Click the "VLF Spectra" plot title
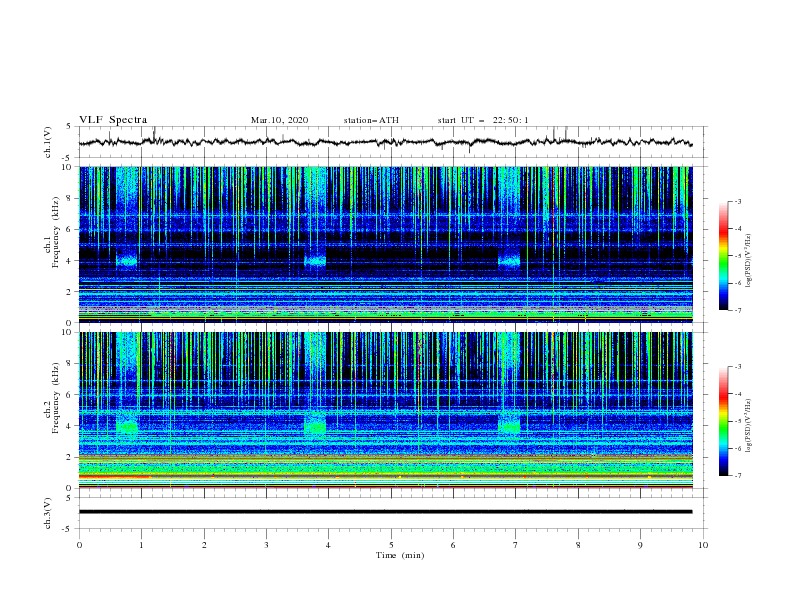Screen dimensions: 792x612 pyautogui.click(x=113, y=120)
